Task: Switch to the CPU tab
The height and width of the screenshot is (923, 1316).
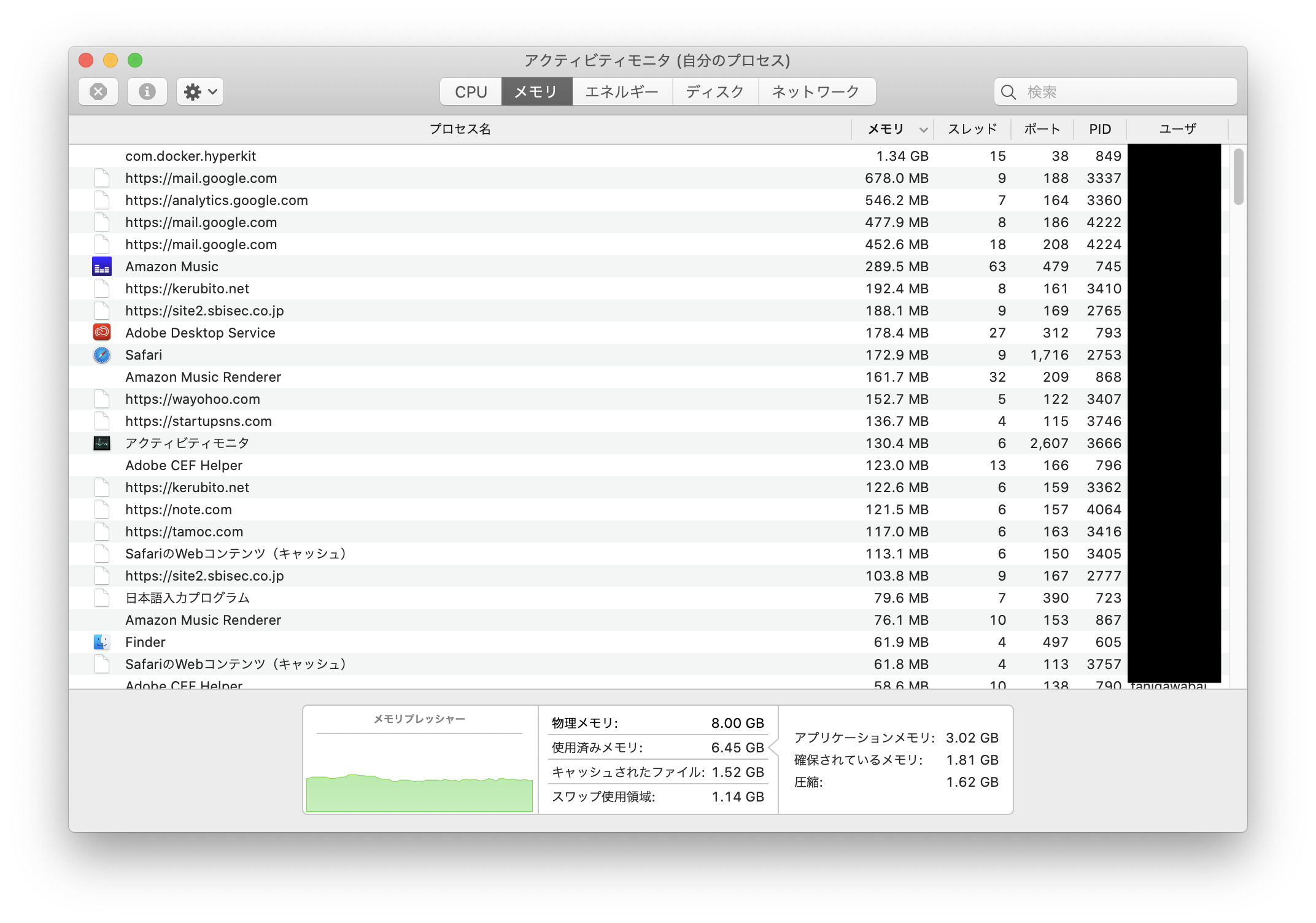Action: click(x=471, y=92)
